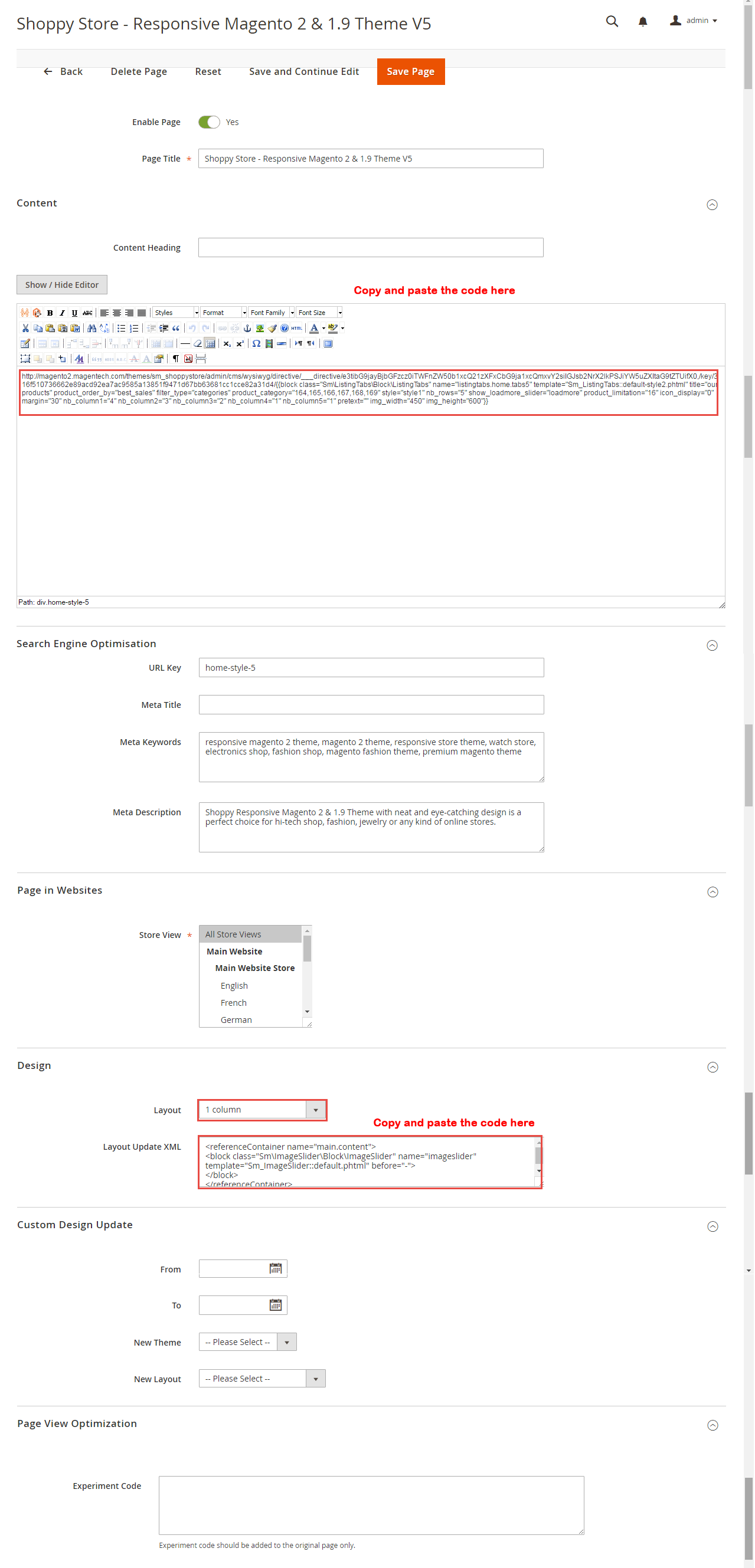
Task: Open Font Family dropdown
Action: (x=272, y=313)
